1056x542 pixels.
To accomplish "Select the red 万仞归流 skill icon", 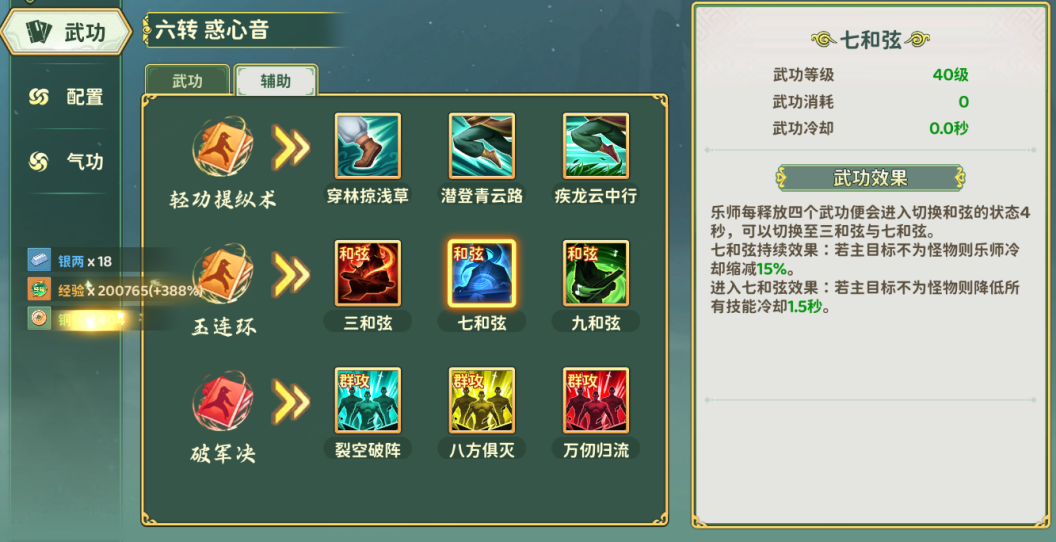I will click(x=596, y=400).
